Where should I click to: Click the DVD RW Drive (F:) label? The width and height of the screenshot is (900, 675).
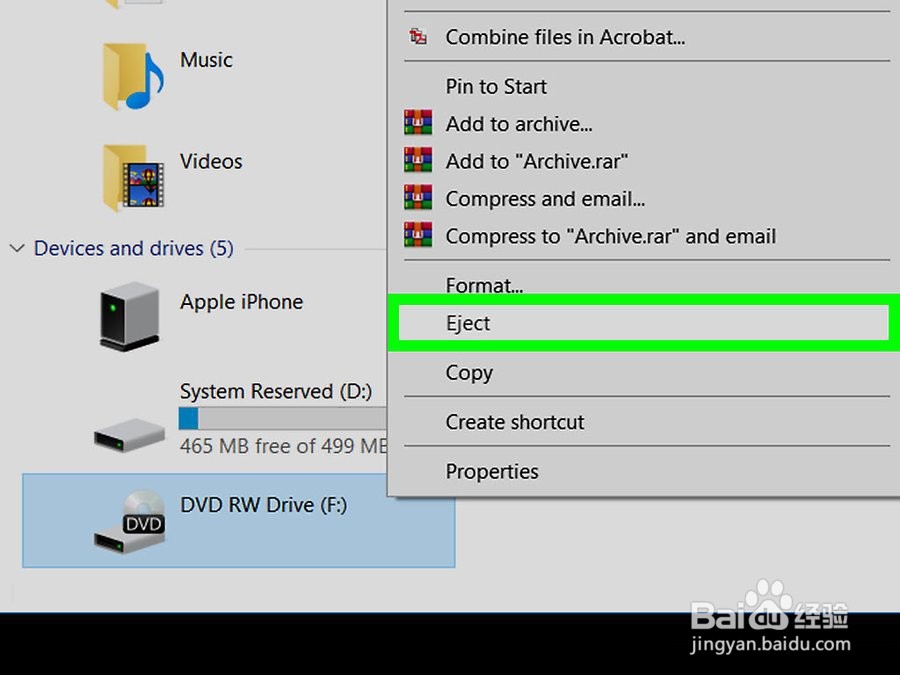click(x=263, y=505)
